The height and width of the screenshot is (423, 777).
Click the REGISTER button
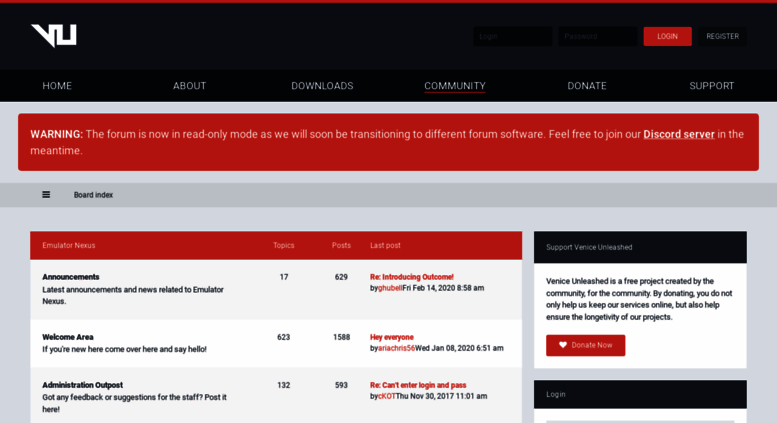722,36
